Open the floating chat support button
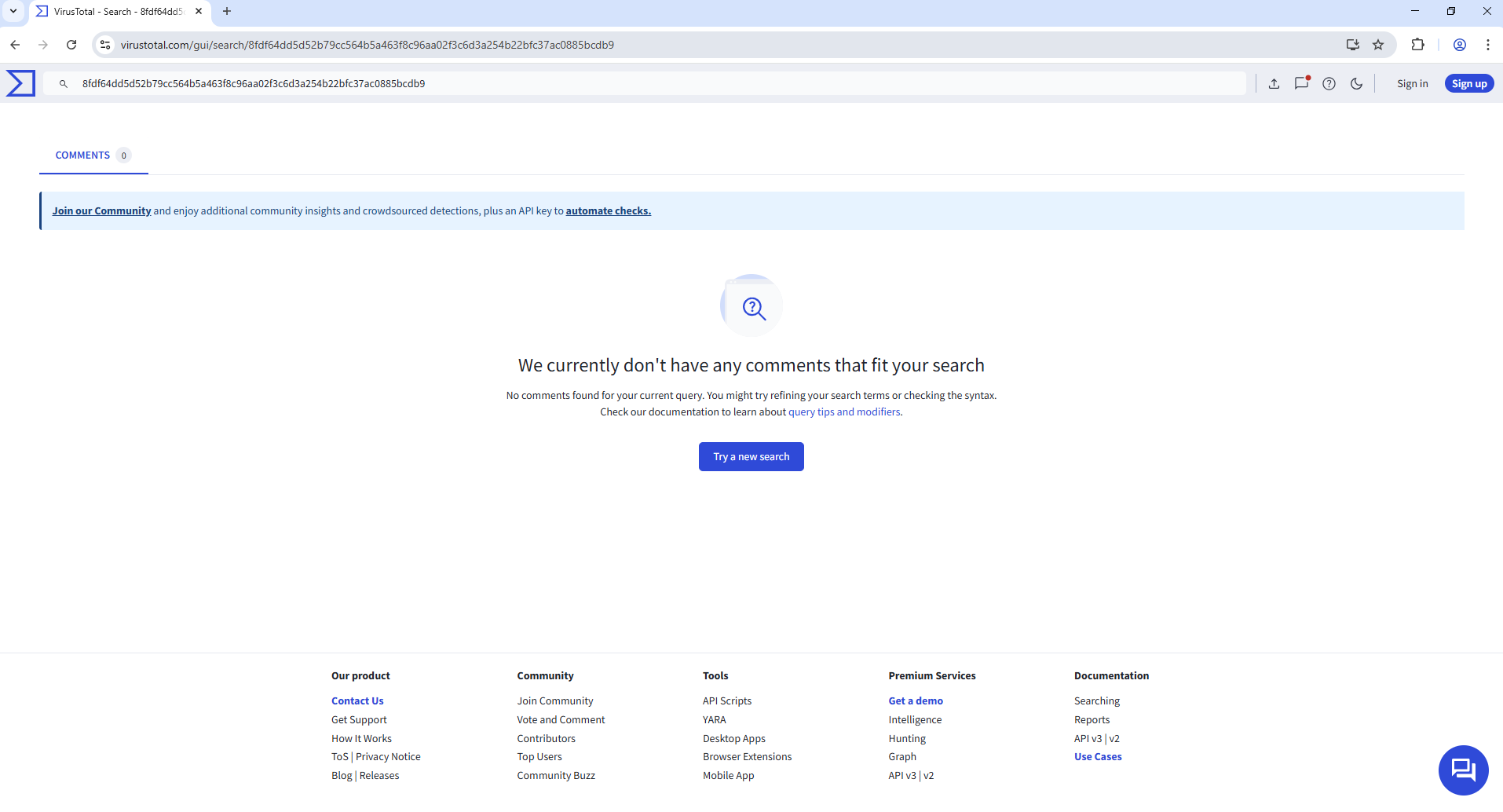Screen dimensions: 1503x812 (x=1463, y=770)
